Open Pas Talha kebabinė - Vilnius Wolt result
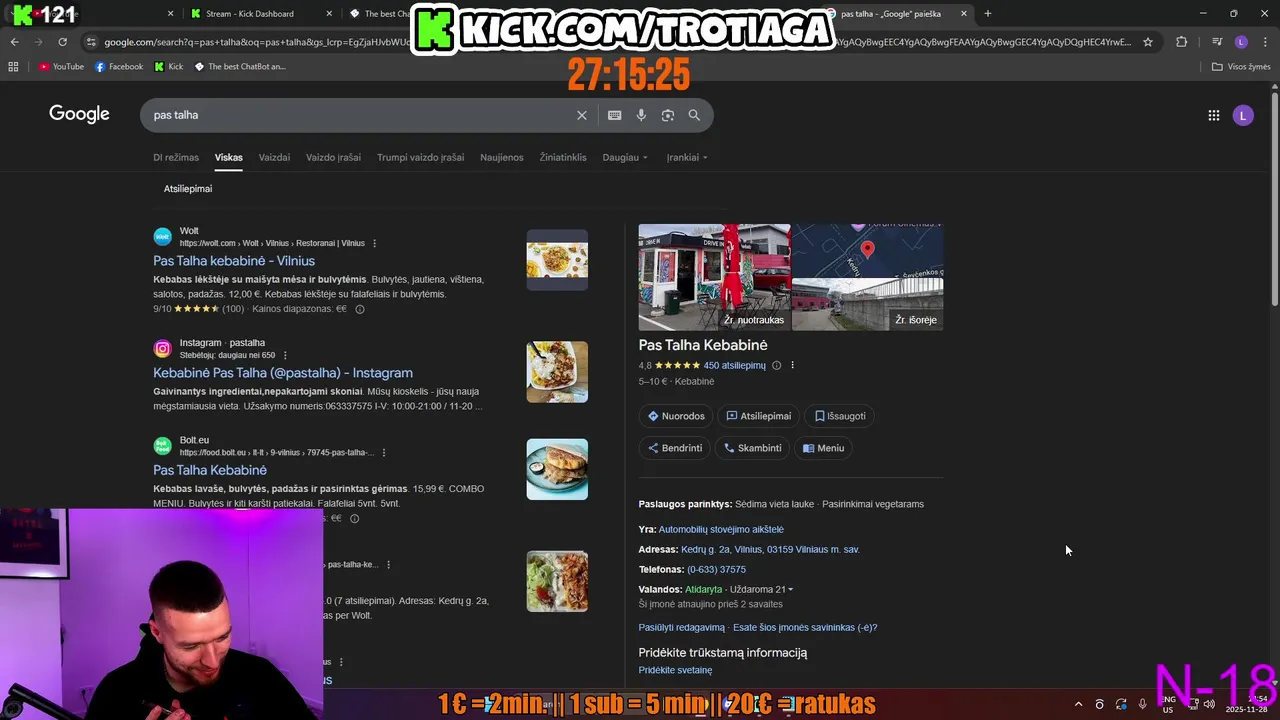The image size is (1280, 720). click(x=234, y=261)
